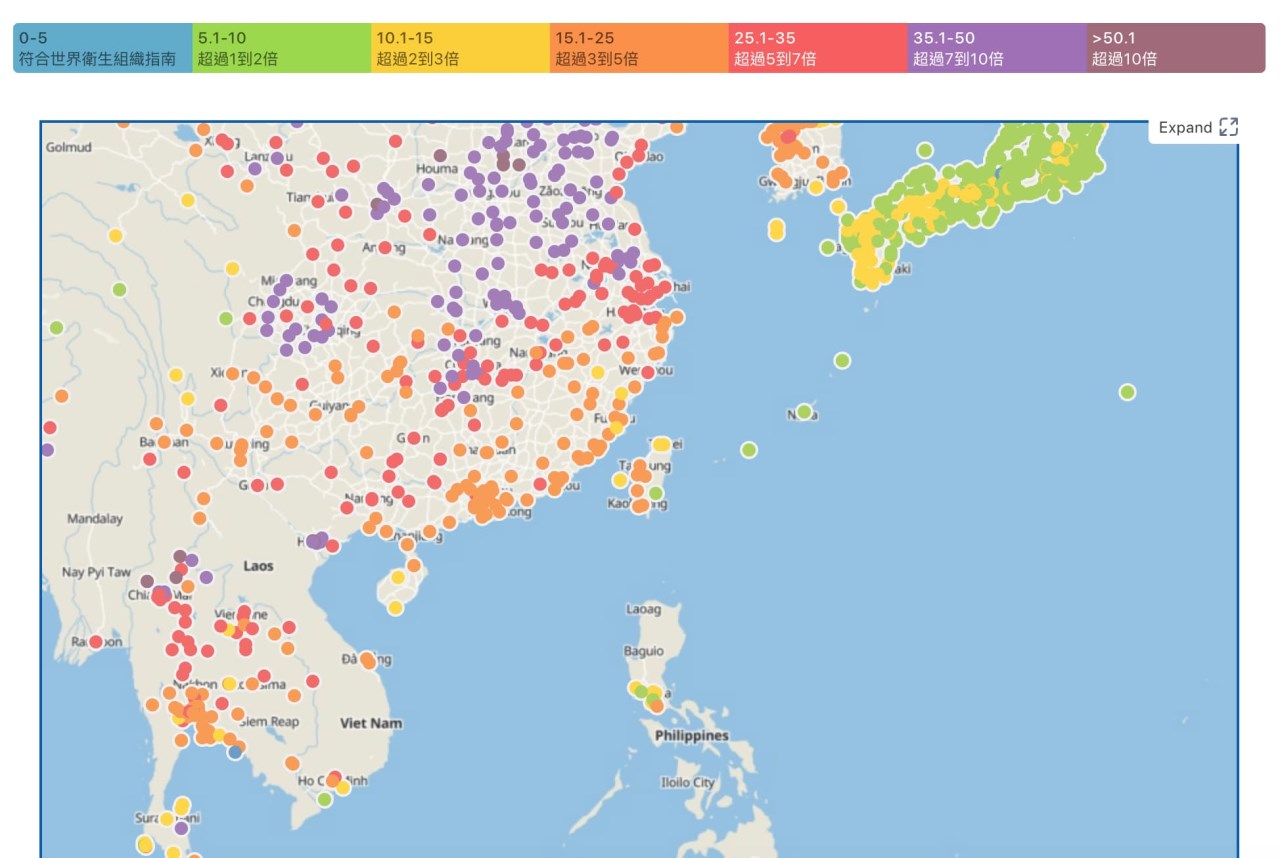Click the Philippines label on the map

pyautogui.click(x=691, y=736)
